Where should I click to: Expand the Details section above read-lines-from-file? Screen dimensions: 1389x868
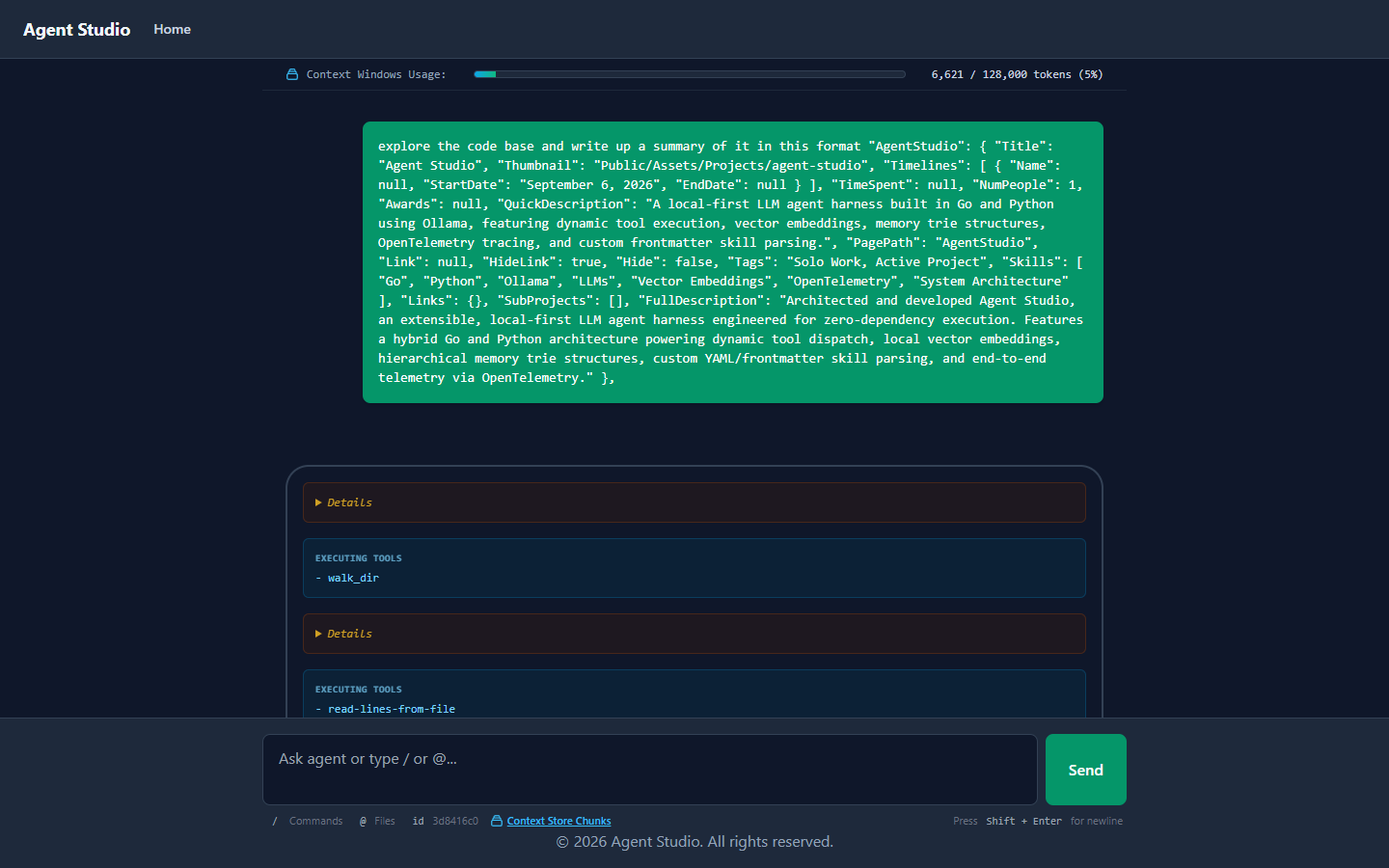pyautogui.click(x=694, y=634)
